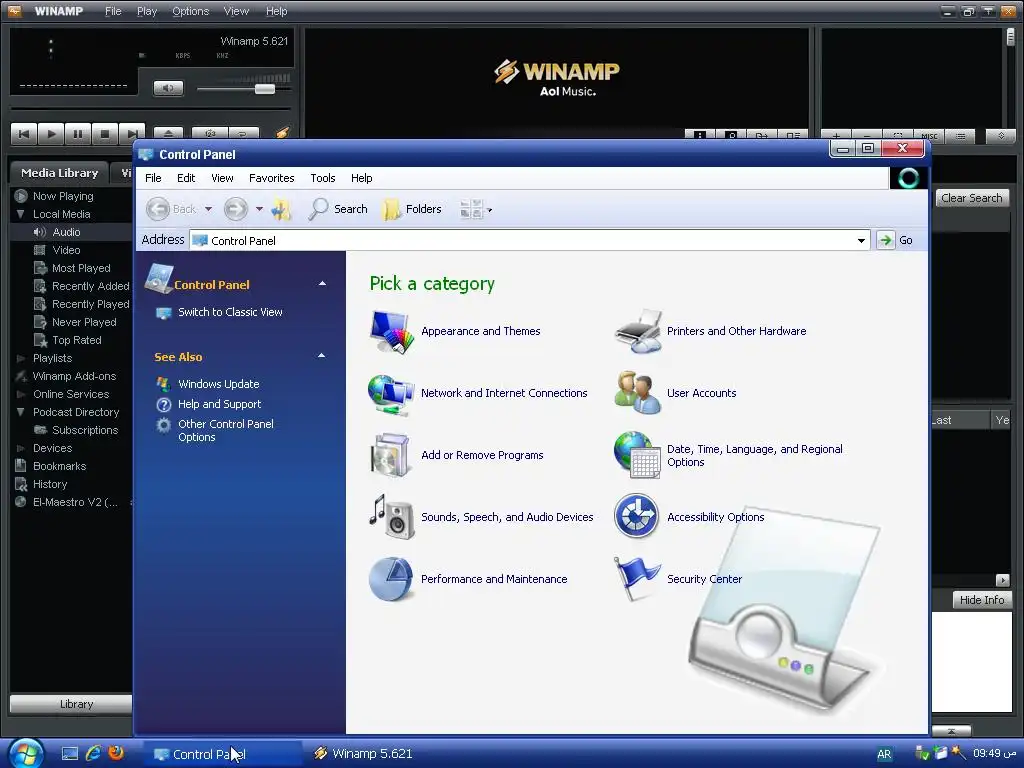Open Back button history dropdown arrow
1024x768 pixels.
[208, 209]
